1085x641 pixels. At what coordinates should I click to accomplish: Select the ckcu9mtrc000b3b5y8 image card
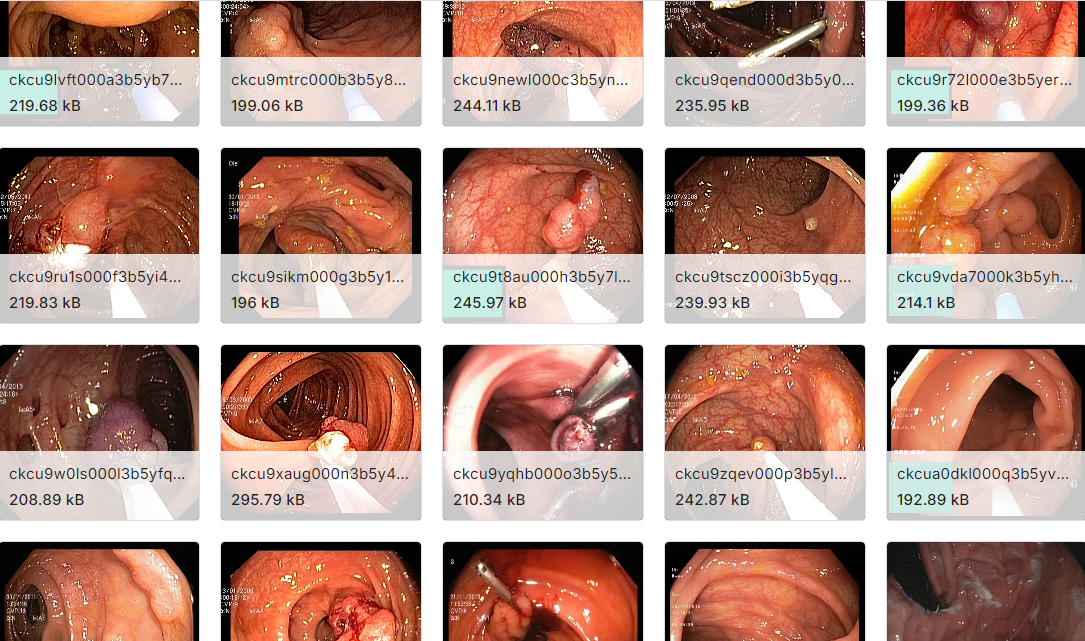(321, 62)
